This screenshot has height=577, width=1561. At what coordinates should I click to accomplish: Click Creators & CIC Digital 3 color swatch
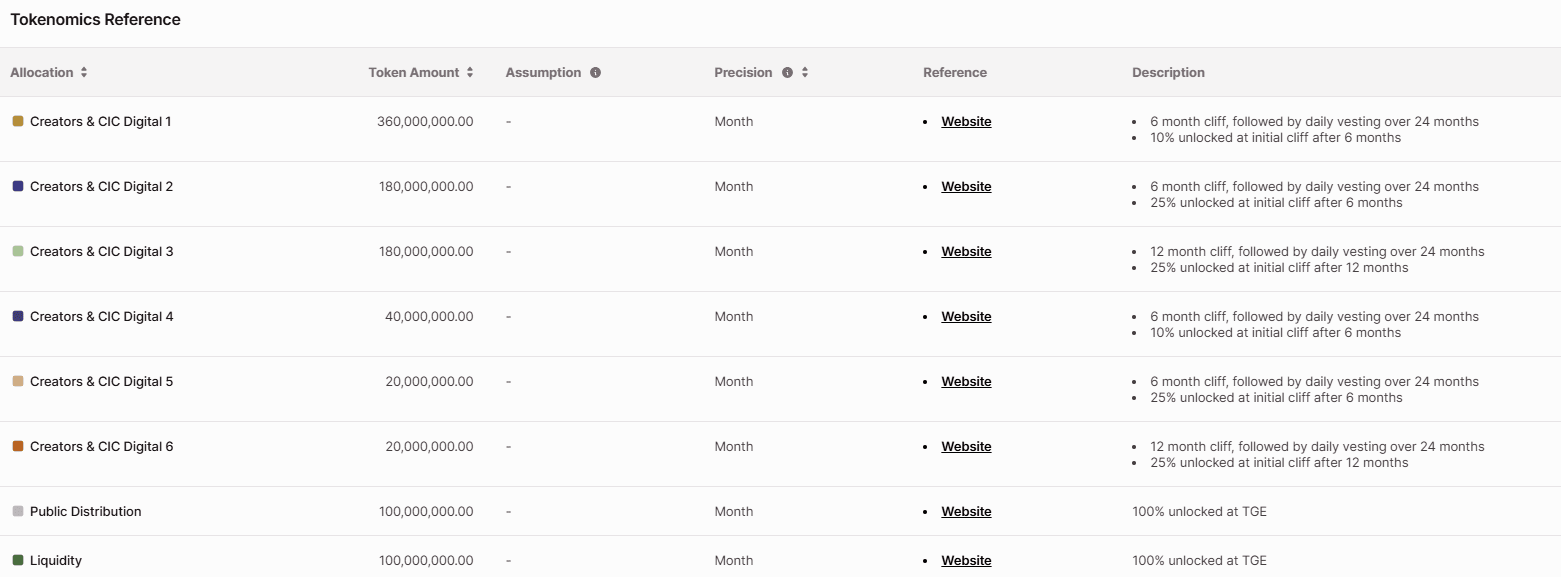point(18,251)
